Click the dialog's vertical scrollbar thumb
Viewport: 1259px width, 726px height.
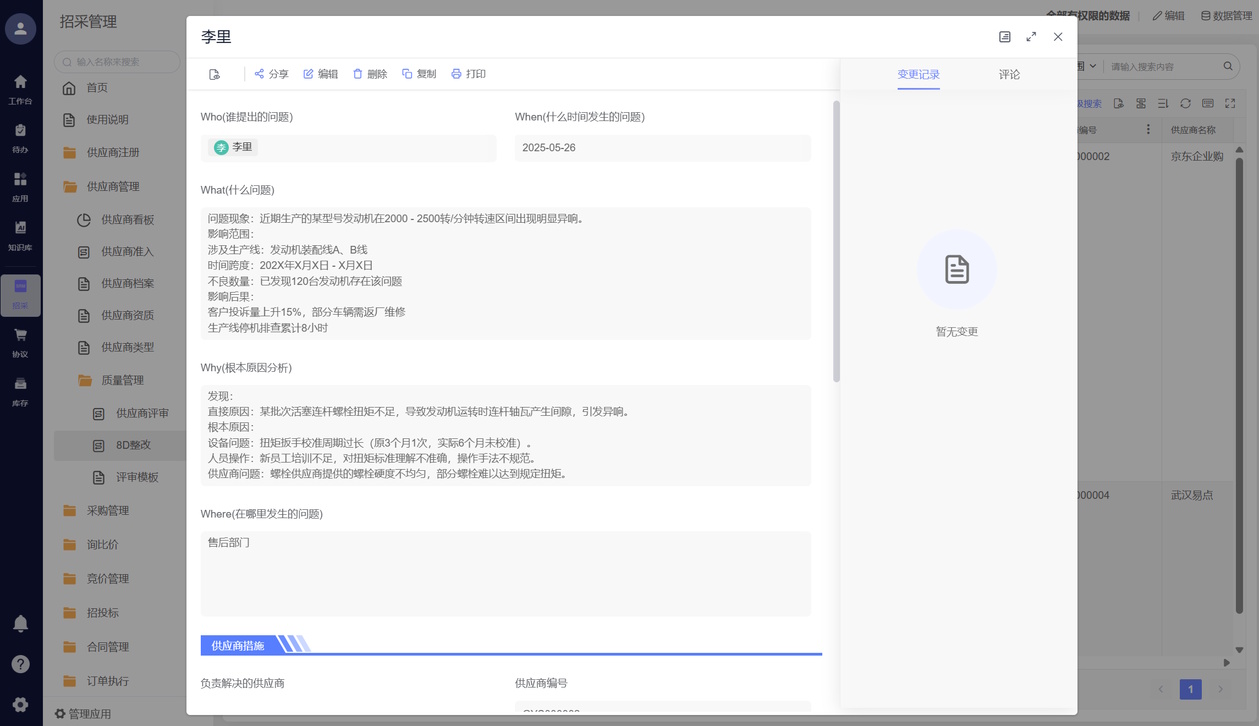[836, 240]
